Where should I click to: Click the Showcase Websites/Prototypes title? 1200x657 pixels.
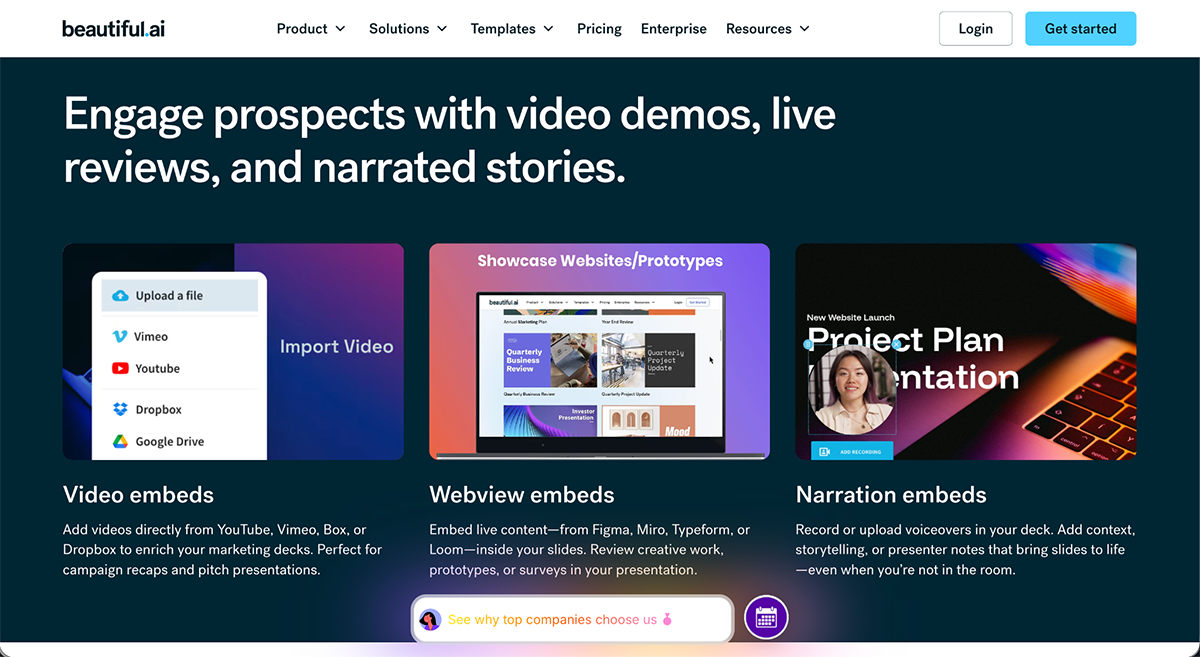click(599, 261)
